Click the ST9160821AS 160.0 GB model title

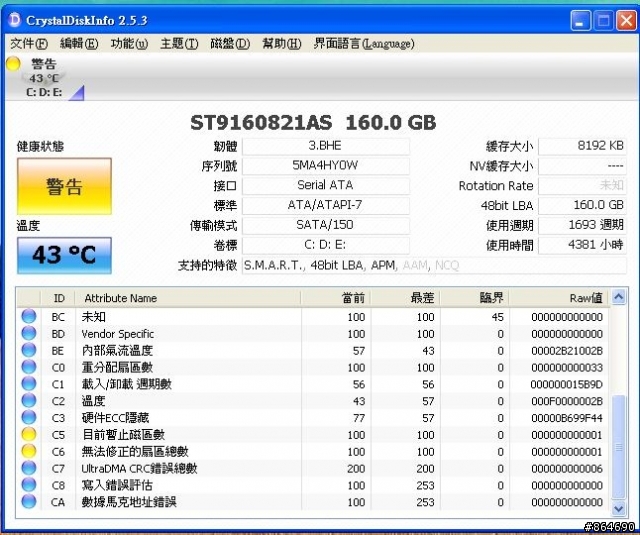[x=313, y=122]
